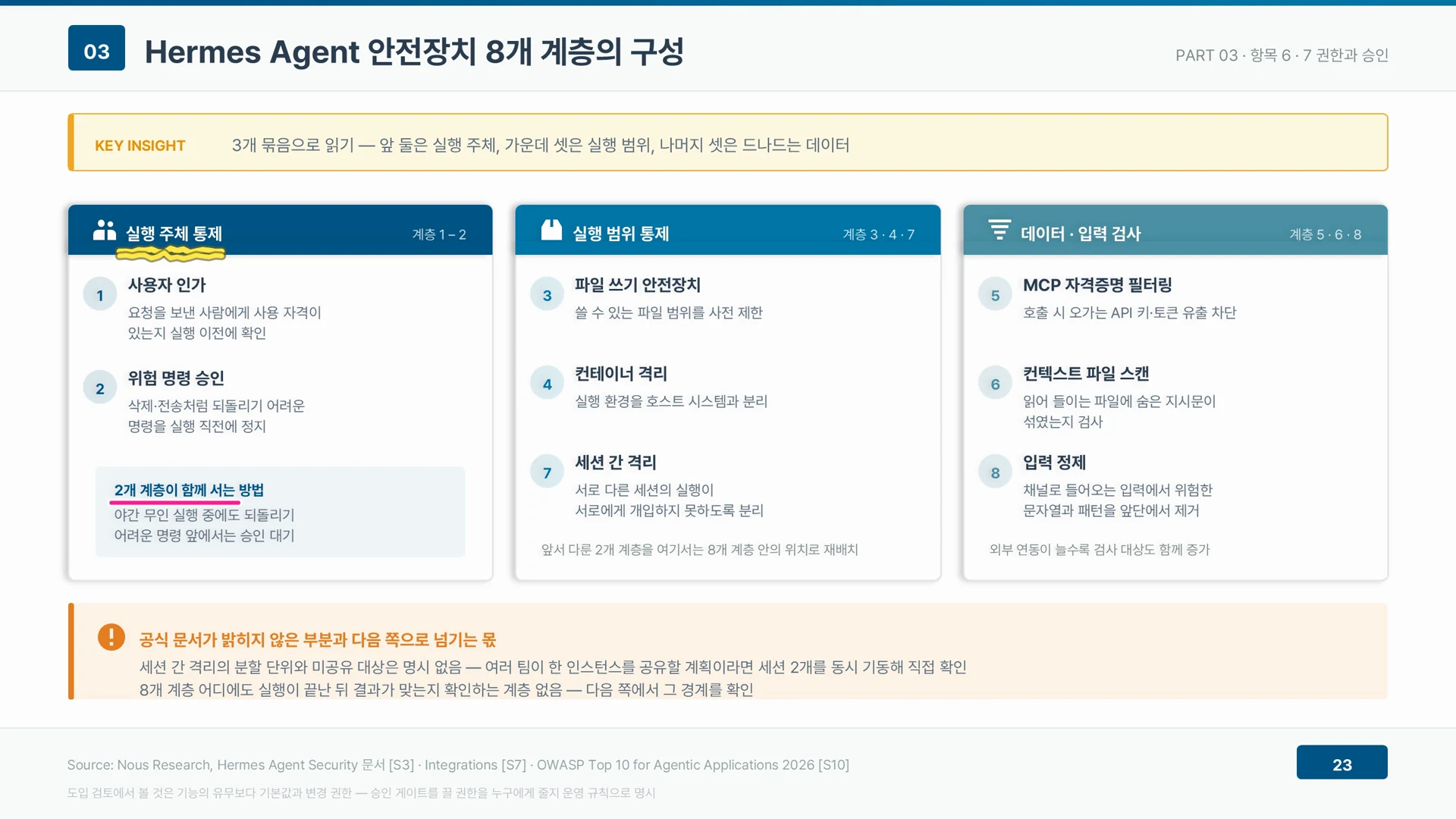Viewport: 1456px width, 819px height.
Task: Click the 호출 시 오가는 API 키 description
Action: (x=1129, y=312)
